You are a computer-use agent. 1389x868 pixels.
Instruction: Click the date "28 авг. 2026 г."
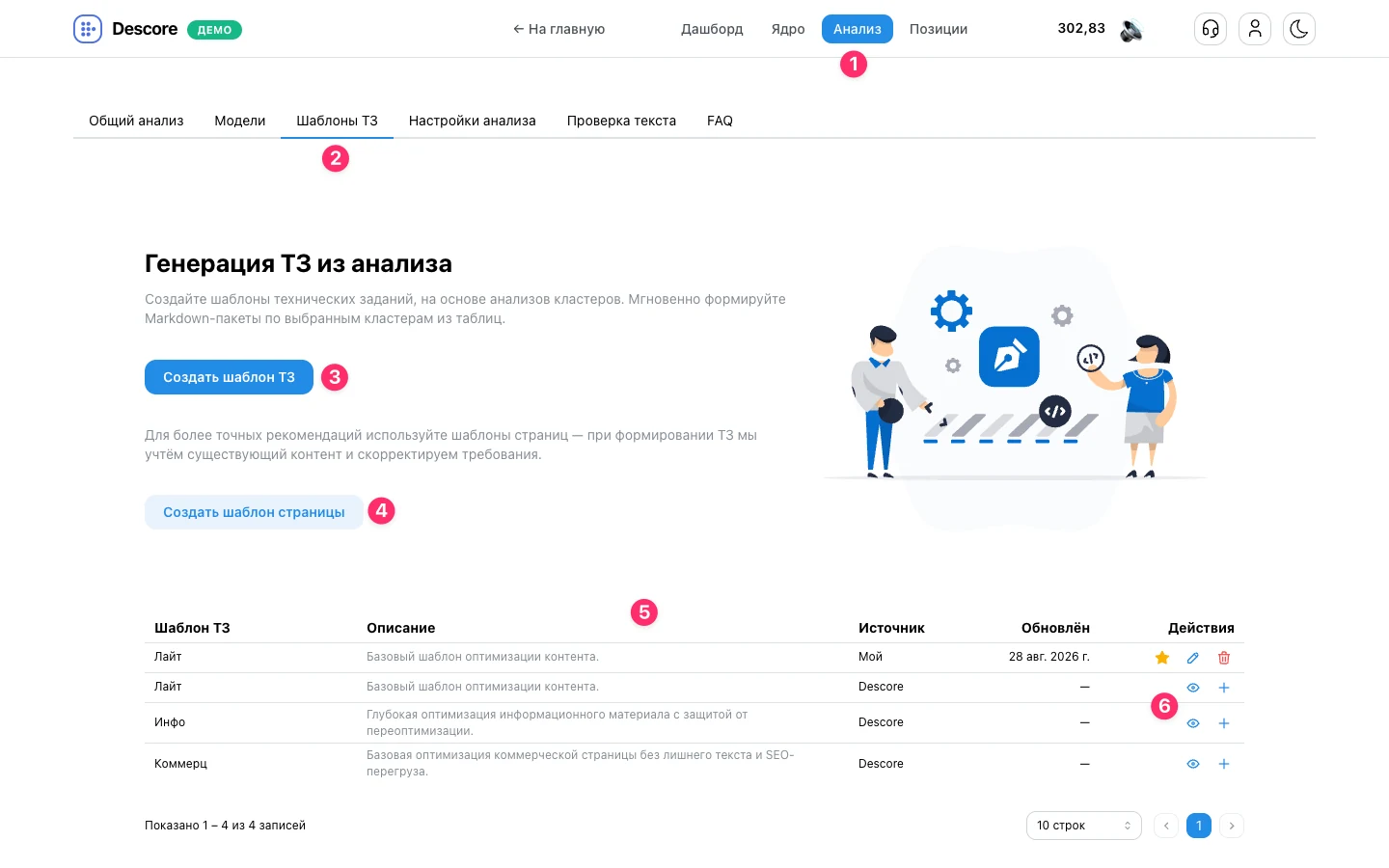[x=1049, y=657]
